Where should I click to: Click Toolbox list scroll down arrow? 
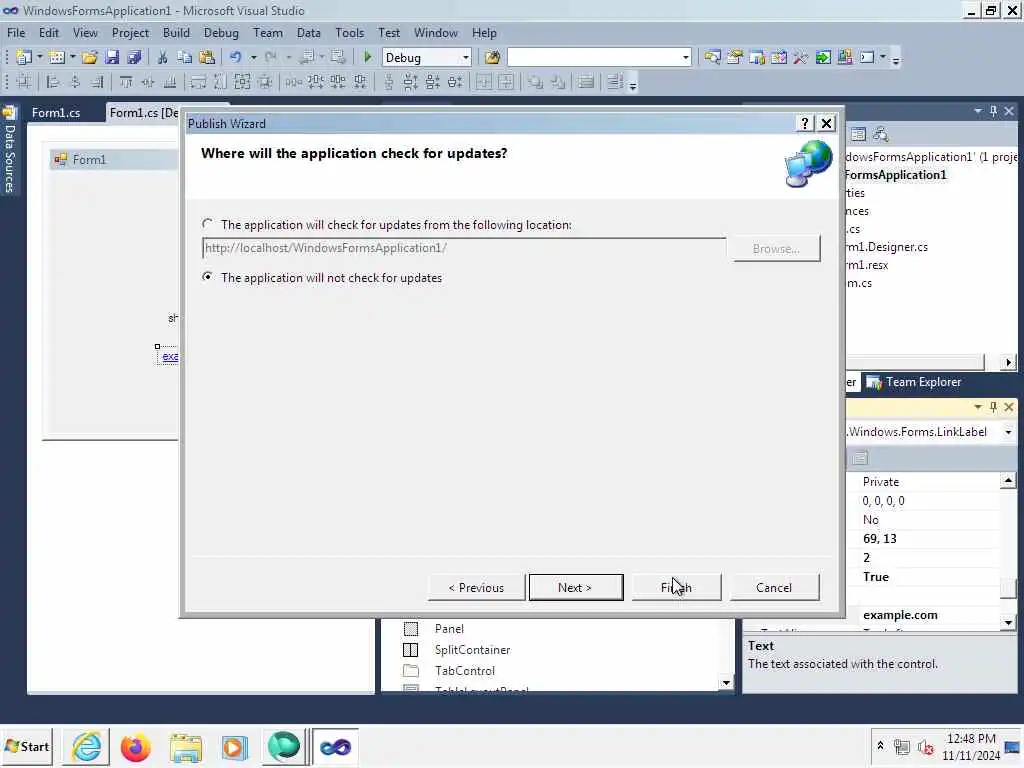[726, 683]
